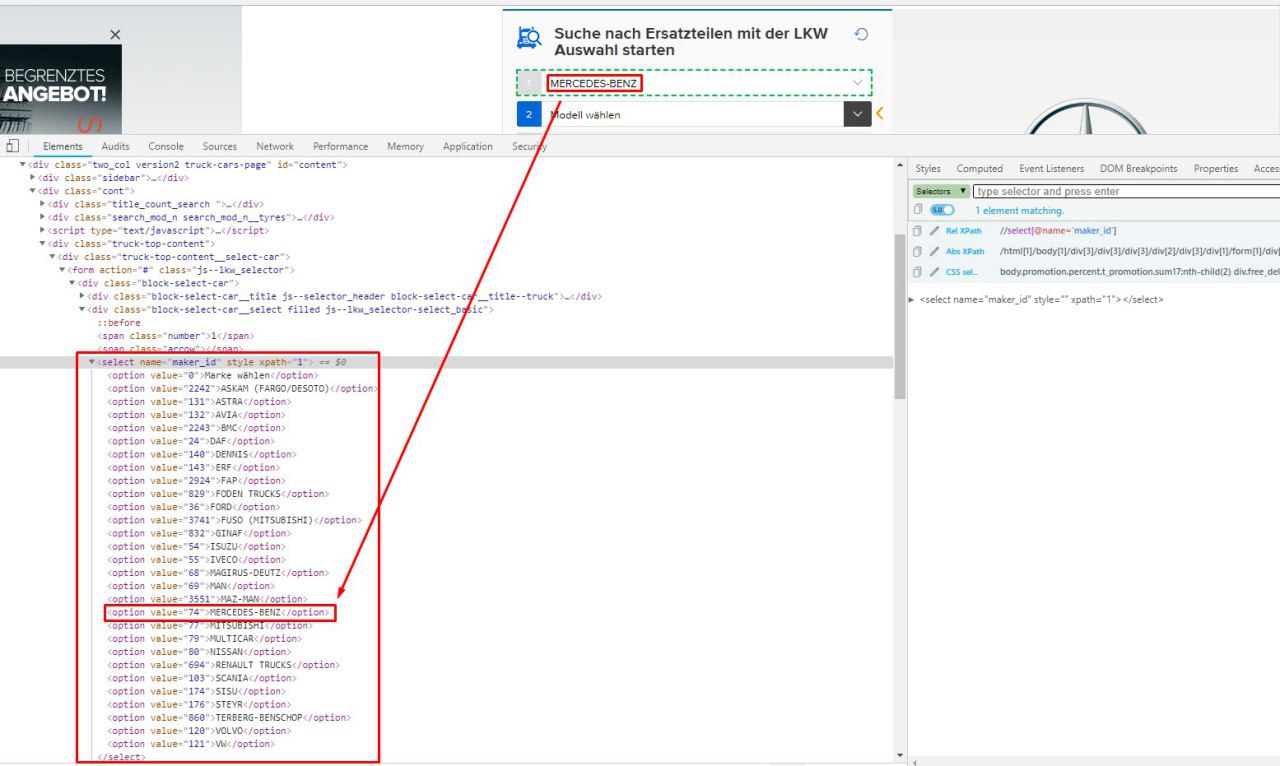
Task: Select the span class="number" row
Action: pos(177,336)
